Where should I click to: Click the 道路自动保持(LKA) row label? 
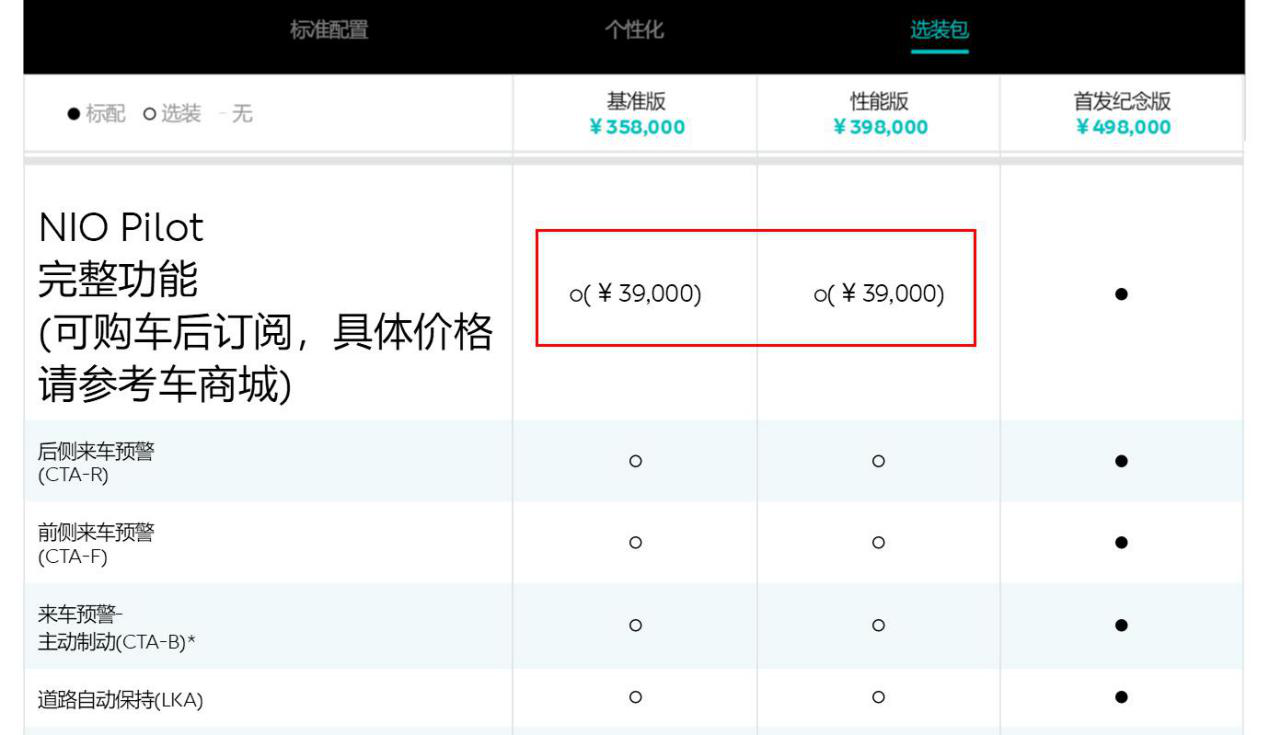pos(120,700)
